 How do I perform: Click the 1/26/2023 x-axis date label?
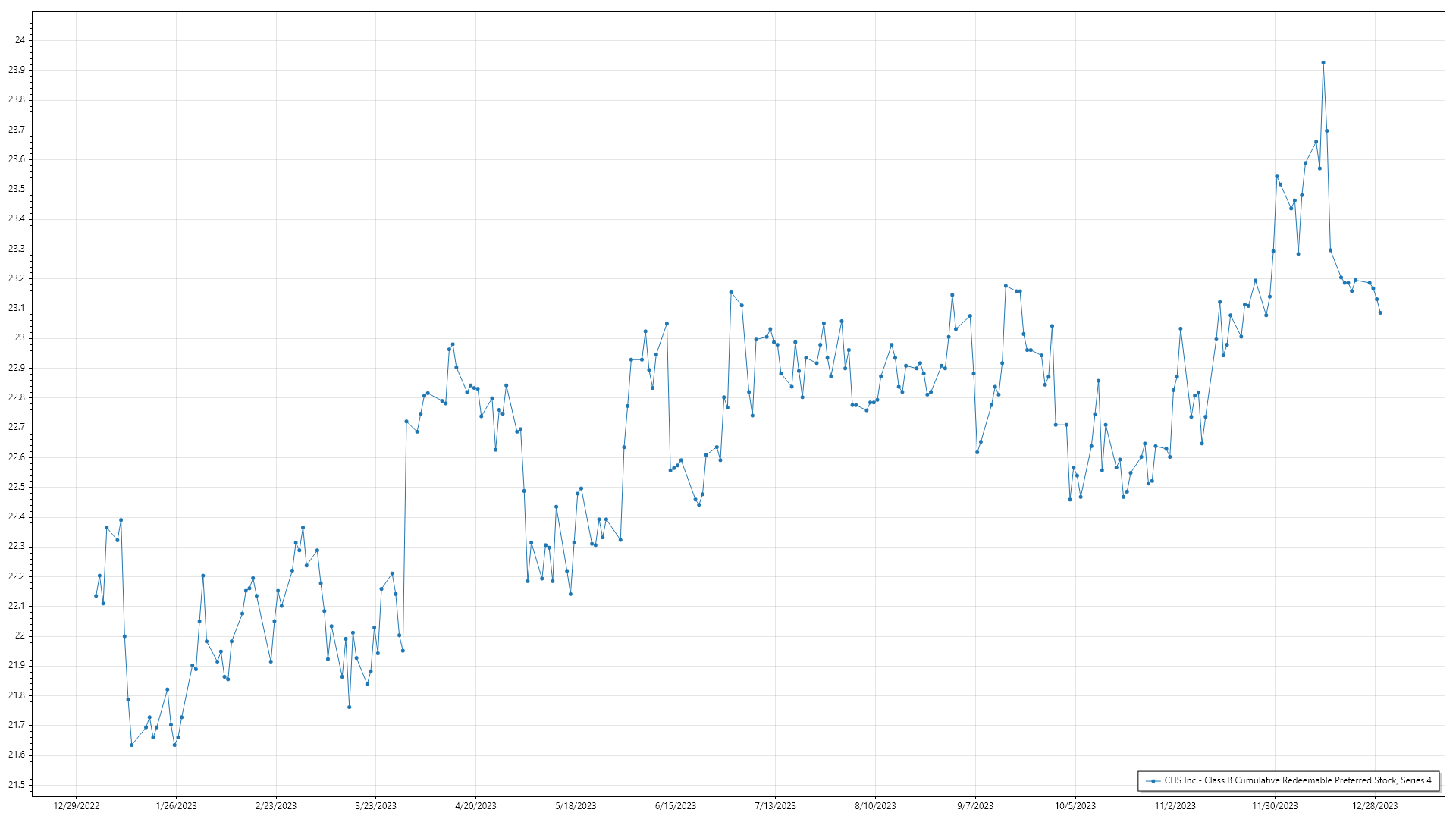point(176,806)
